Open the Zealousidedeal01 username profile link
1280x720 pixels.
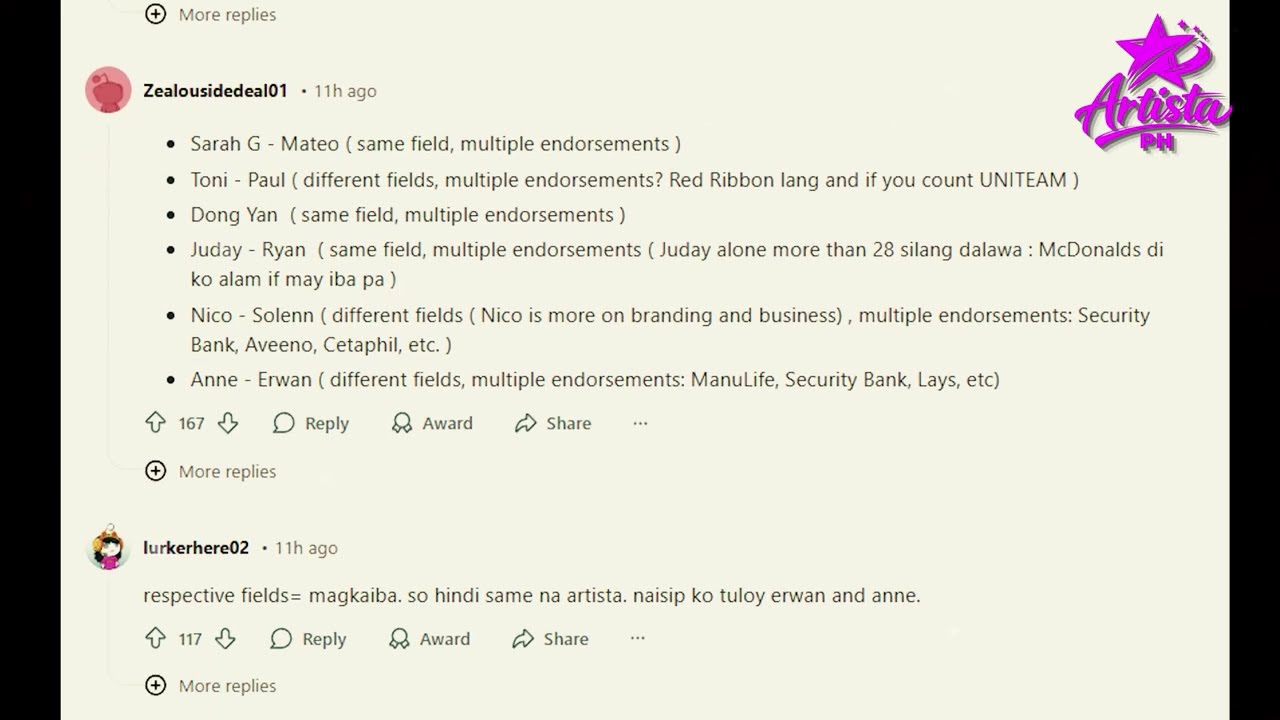coord(215,91)
